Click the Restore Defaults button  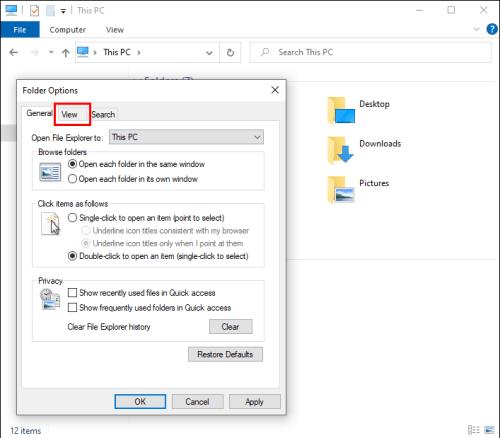tap(225, 354)
